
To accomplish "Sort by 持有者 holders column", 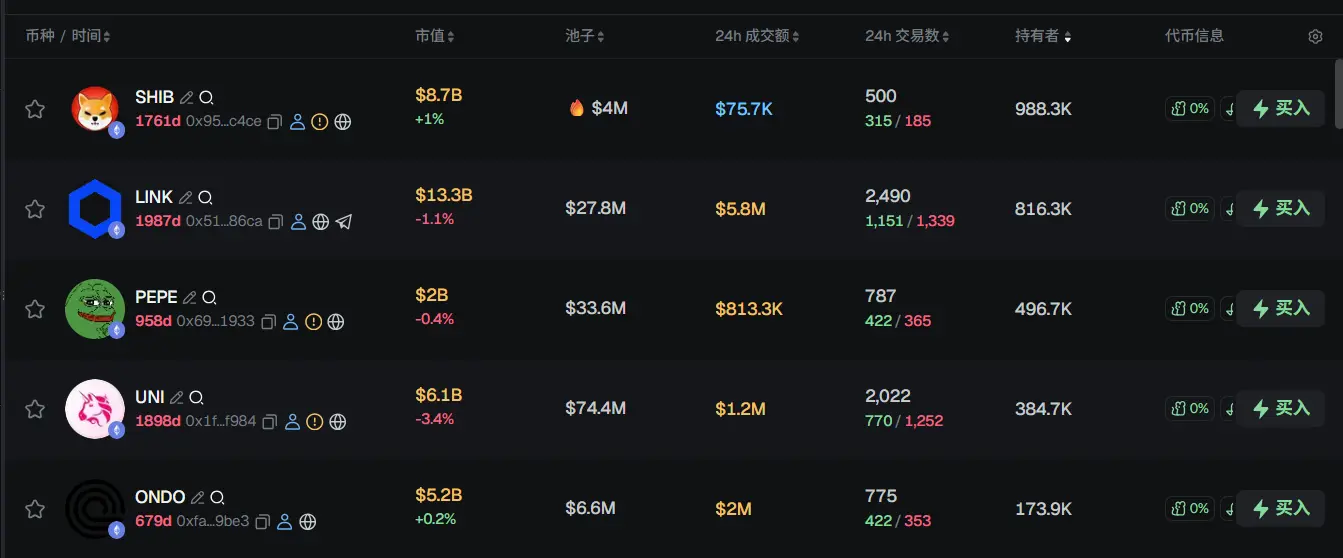I will coord(1043,36).
